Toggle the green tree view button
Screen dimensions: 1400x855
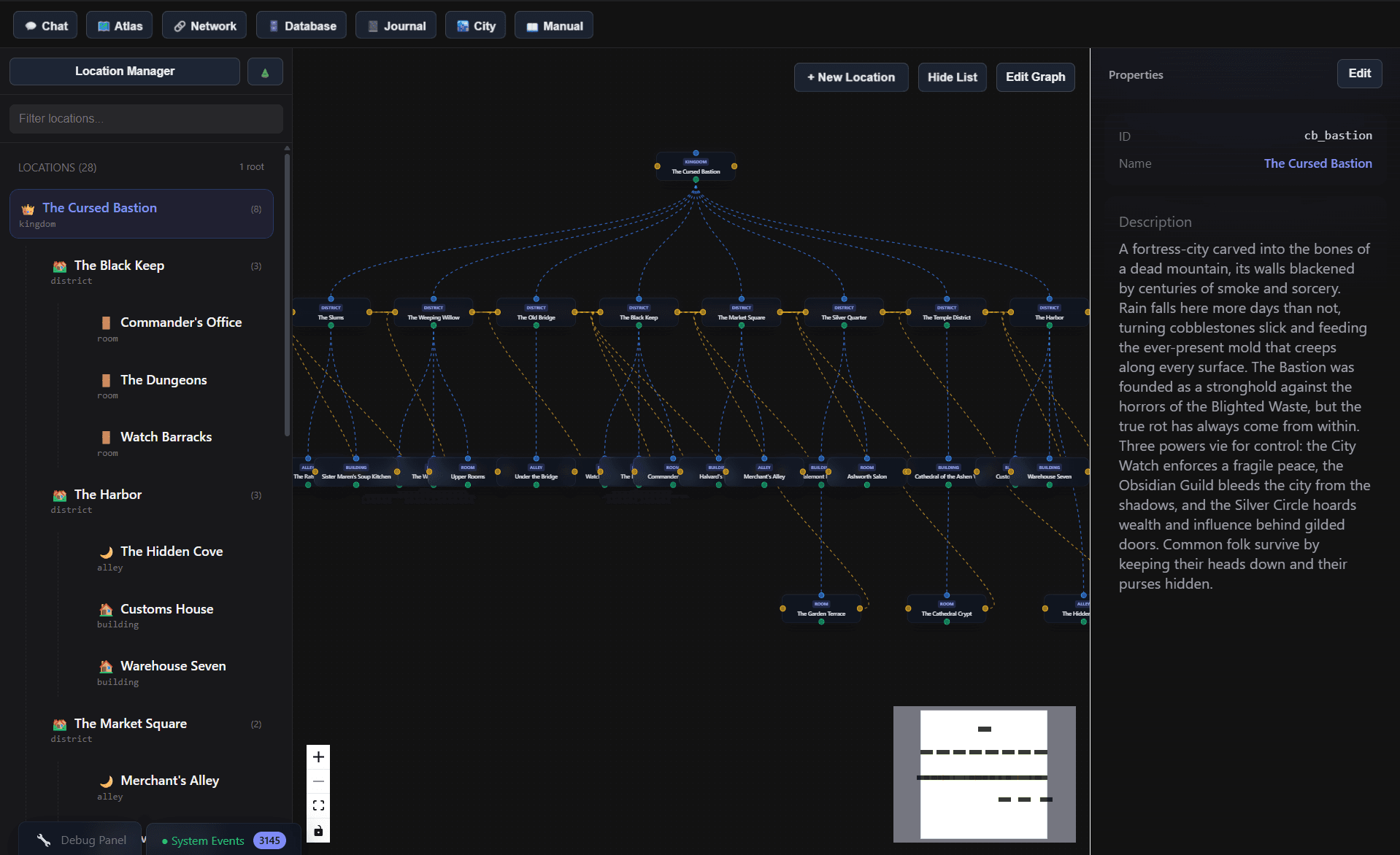coord(264,71)
